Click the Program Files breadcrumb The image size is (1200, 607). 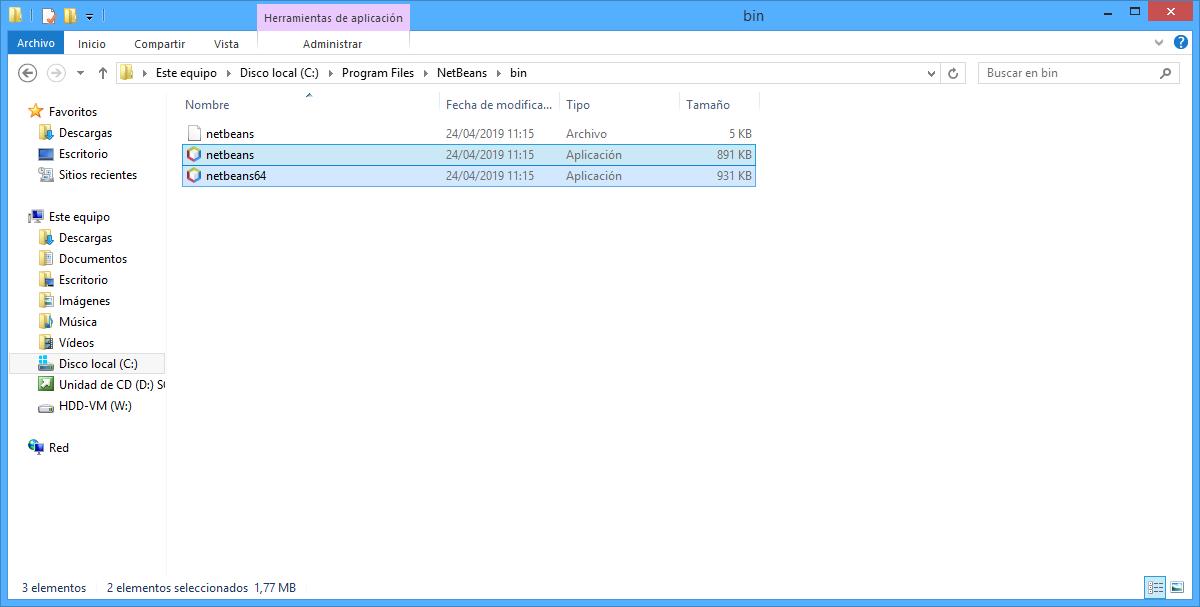(378, 73)
